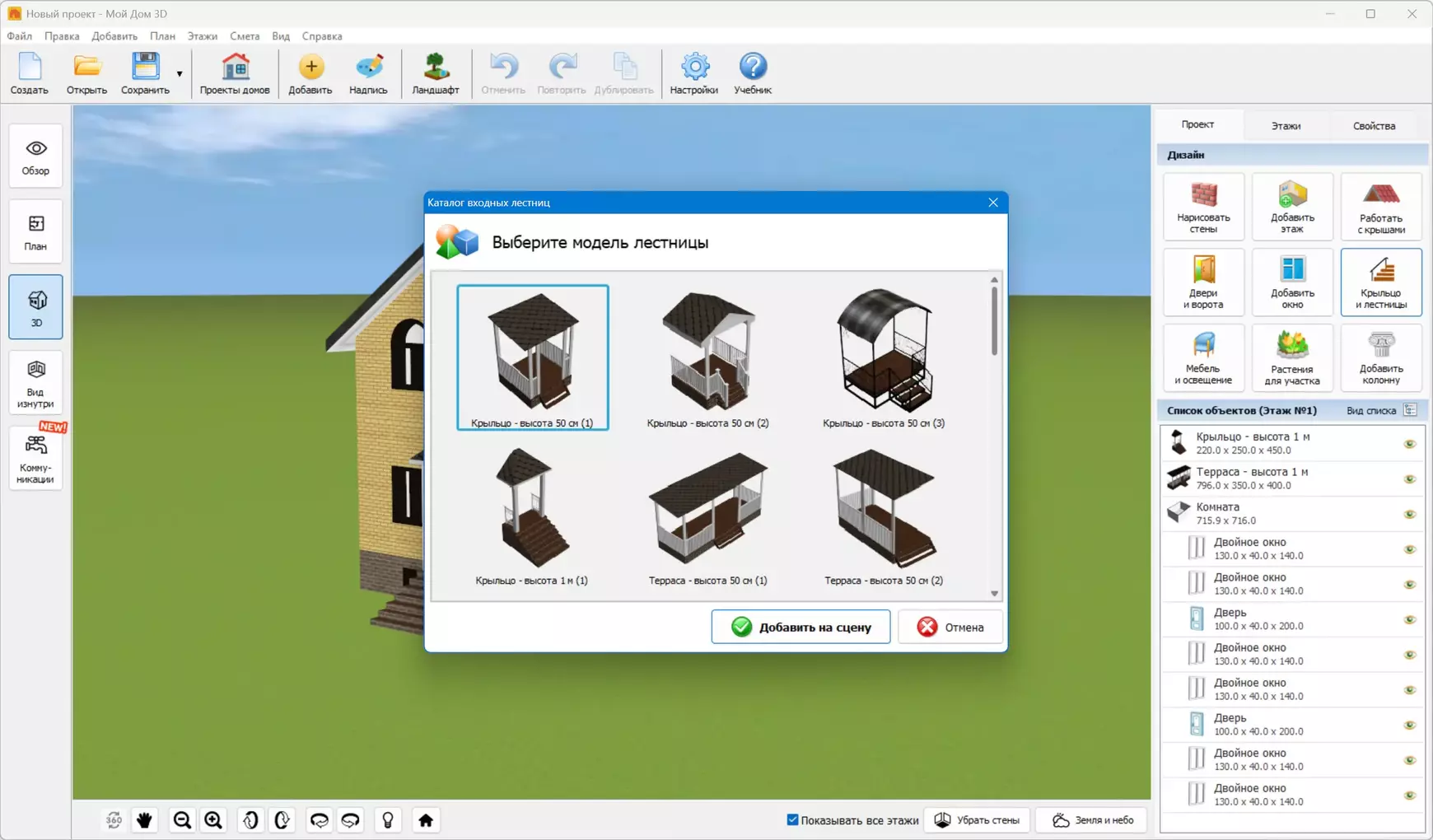Open the Справка menu

point(322,36)
